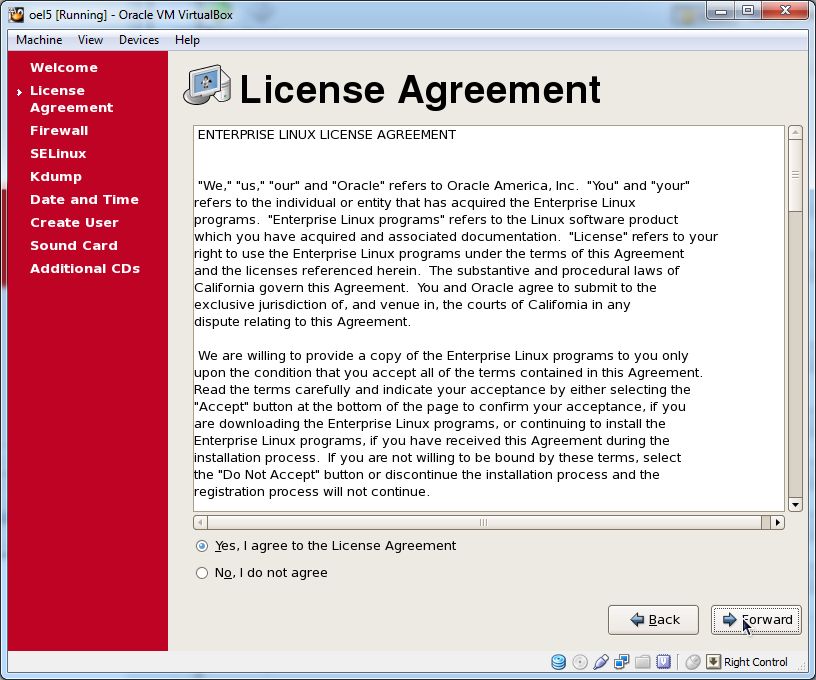Click the horizontal scrollbar thumb
Screen dimensions: 816x680
pos(484,522)
